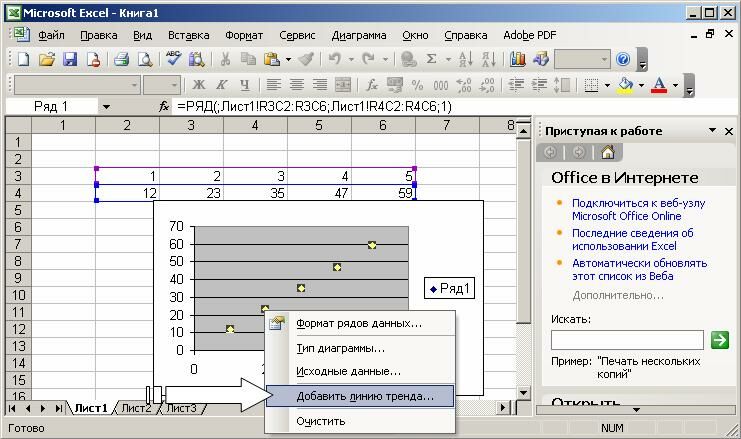Toggle align right
Screen dimensions: 741x439
coord(320,85)
